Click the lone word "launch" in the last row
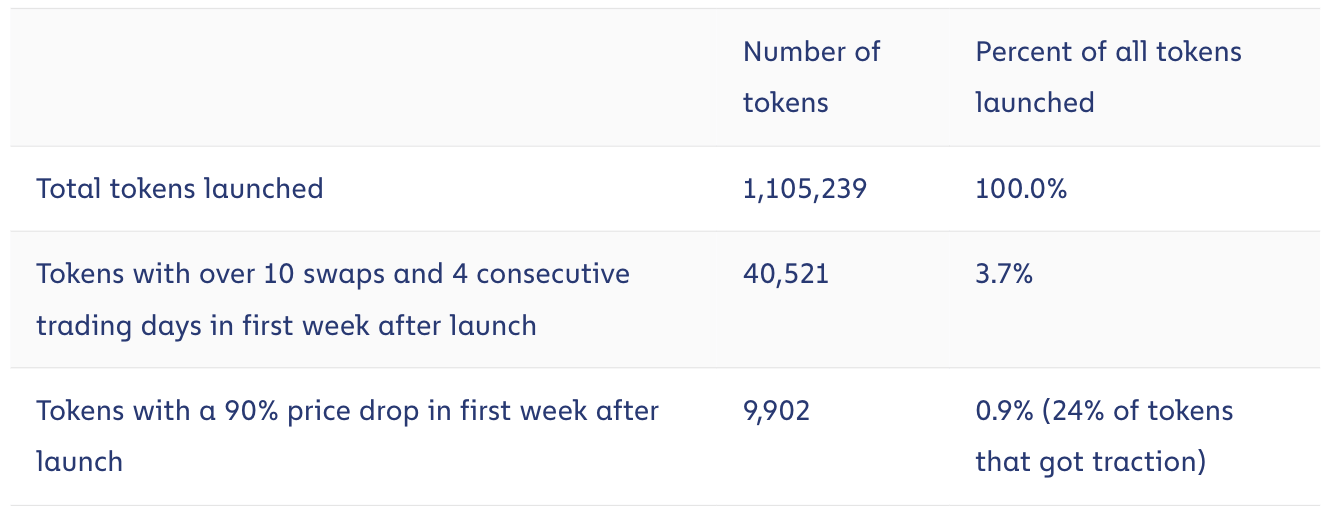This screenshot has height=512, width=1324. (x=79, y=462)
